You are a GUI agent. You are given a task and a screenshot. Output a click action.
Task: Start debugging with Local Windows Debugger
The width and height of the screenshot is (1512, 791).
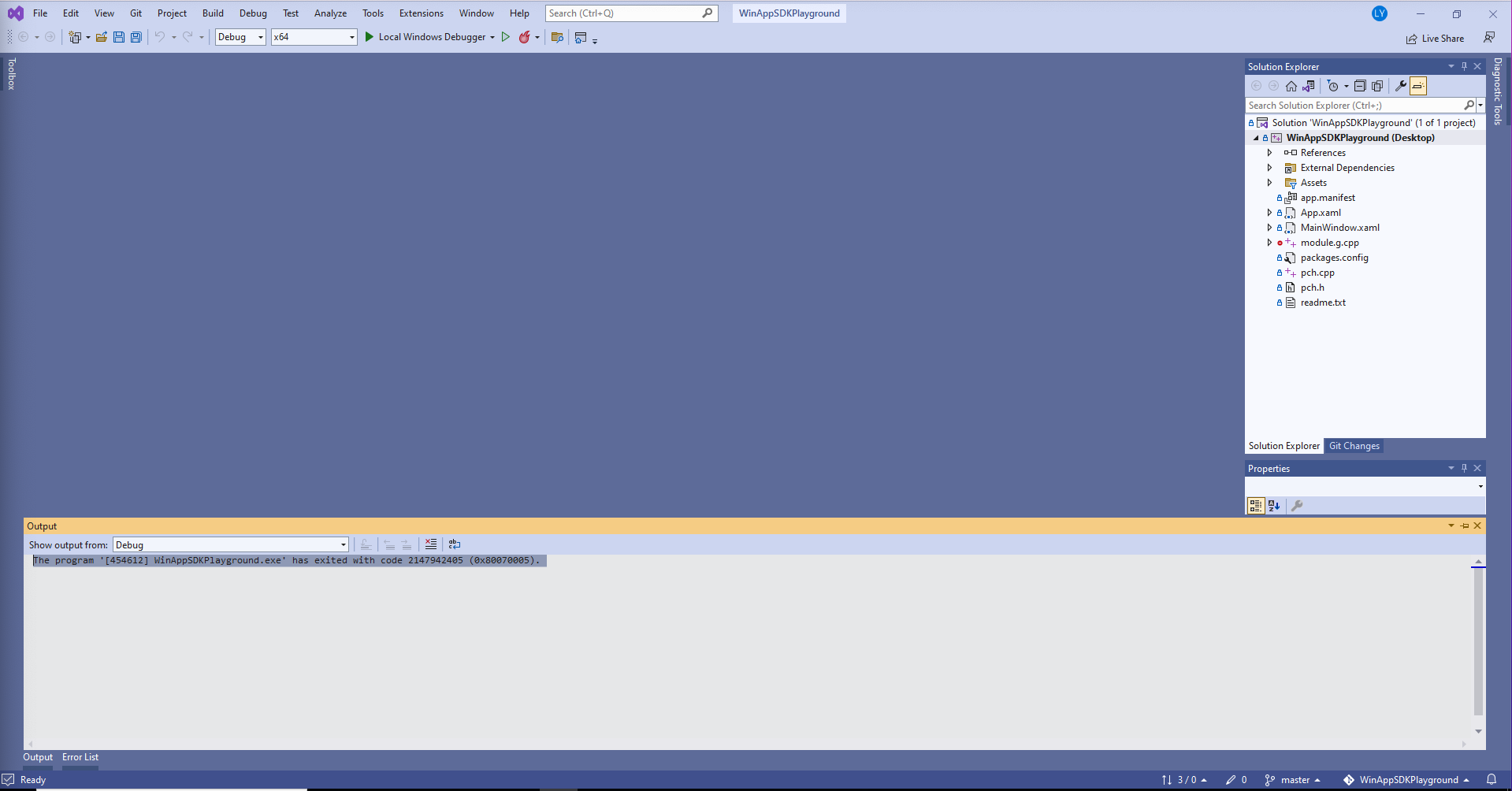click(425, 37)
